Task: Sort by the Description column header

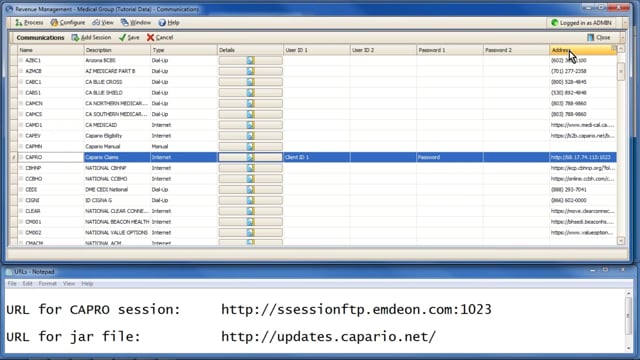Action: (117, 50)
